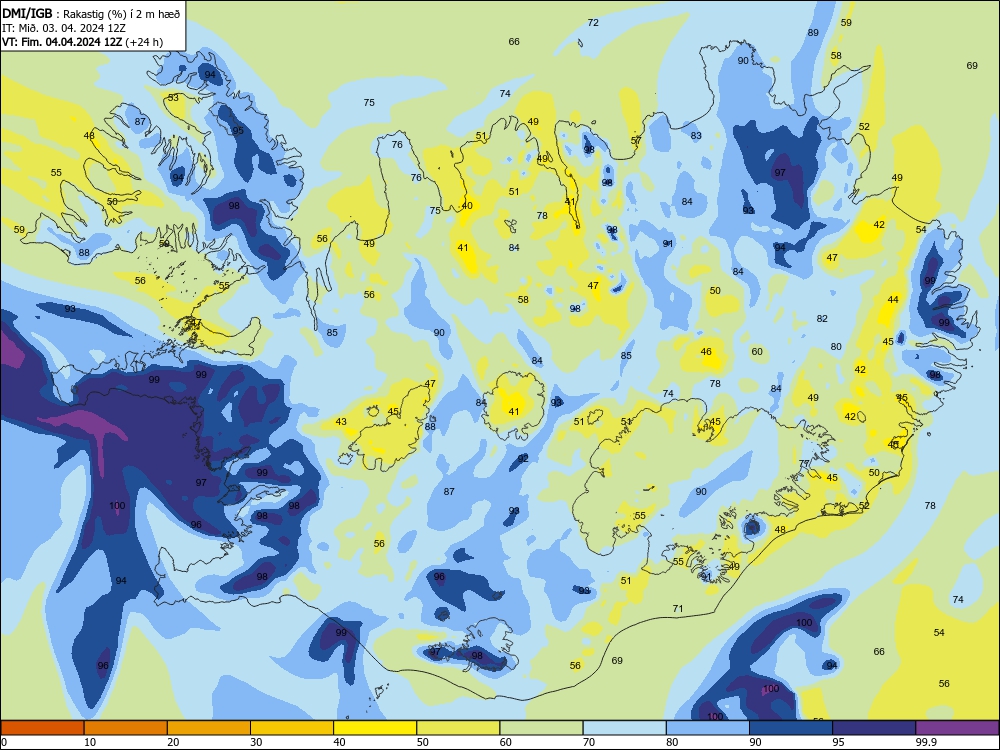Click the 90–95 dark blue legend swatch
Screen dimensions: 1000x750
point(791,728)
